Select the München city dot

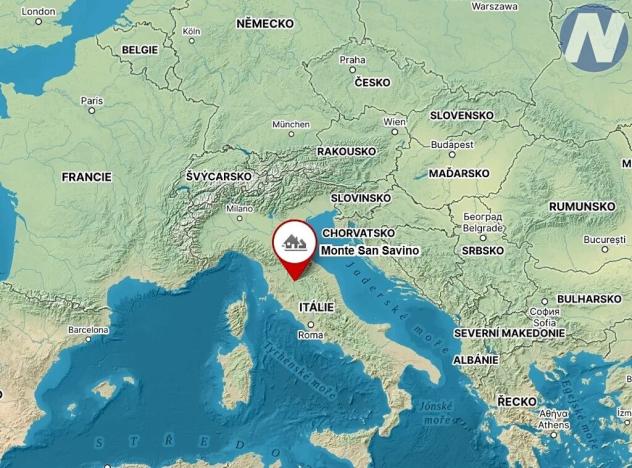pos(291,134)
